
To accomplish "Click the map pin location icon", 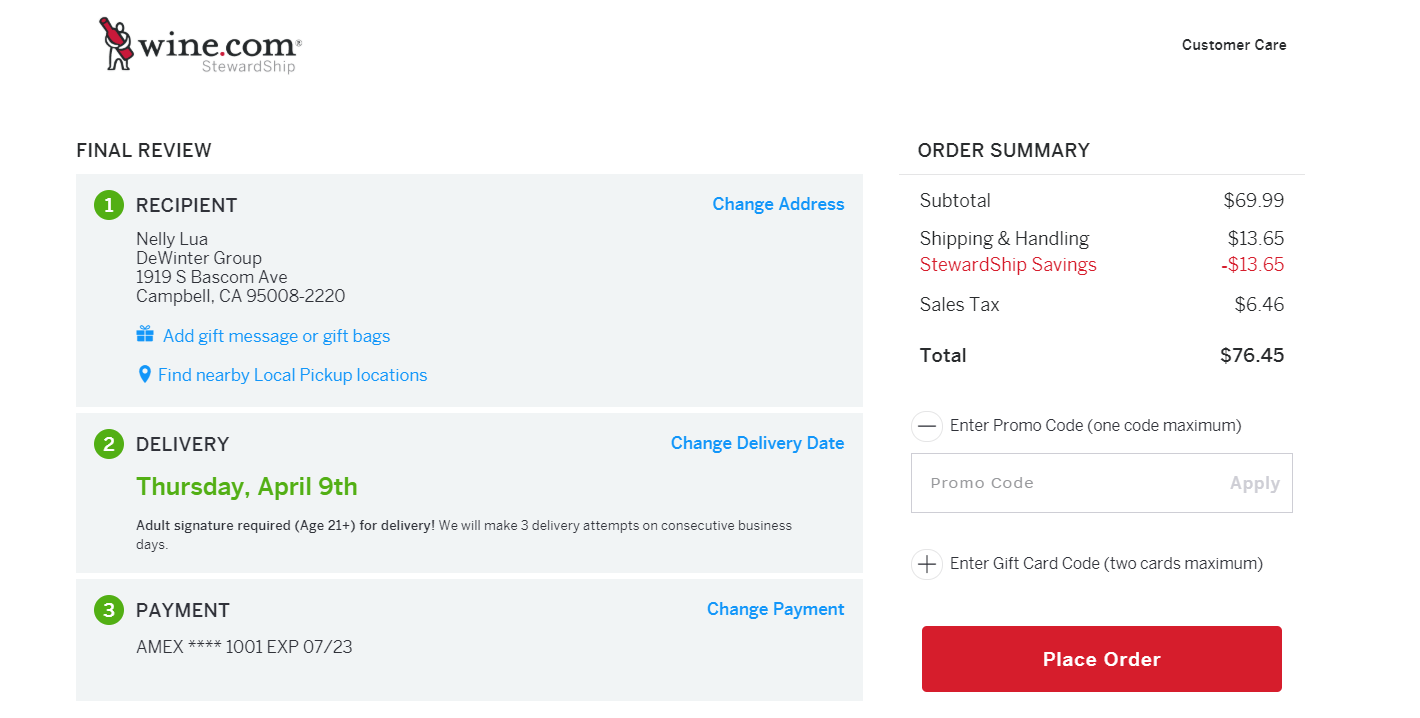I will point(145,374).
